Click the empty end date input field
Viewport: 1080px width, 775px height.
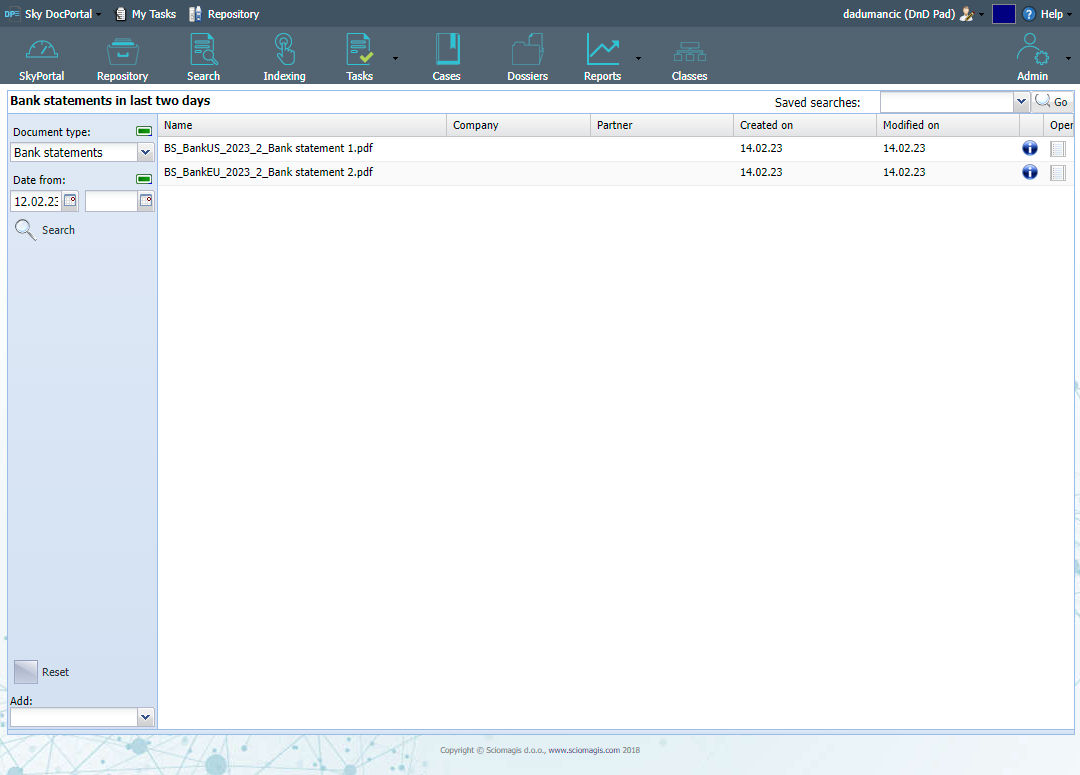(x=111, y=201)
